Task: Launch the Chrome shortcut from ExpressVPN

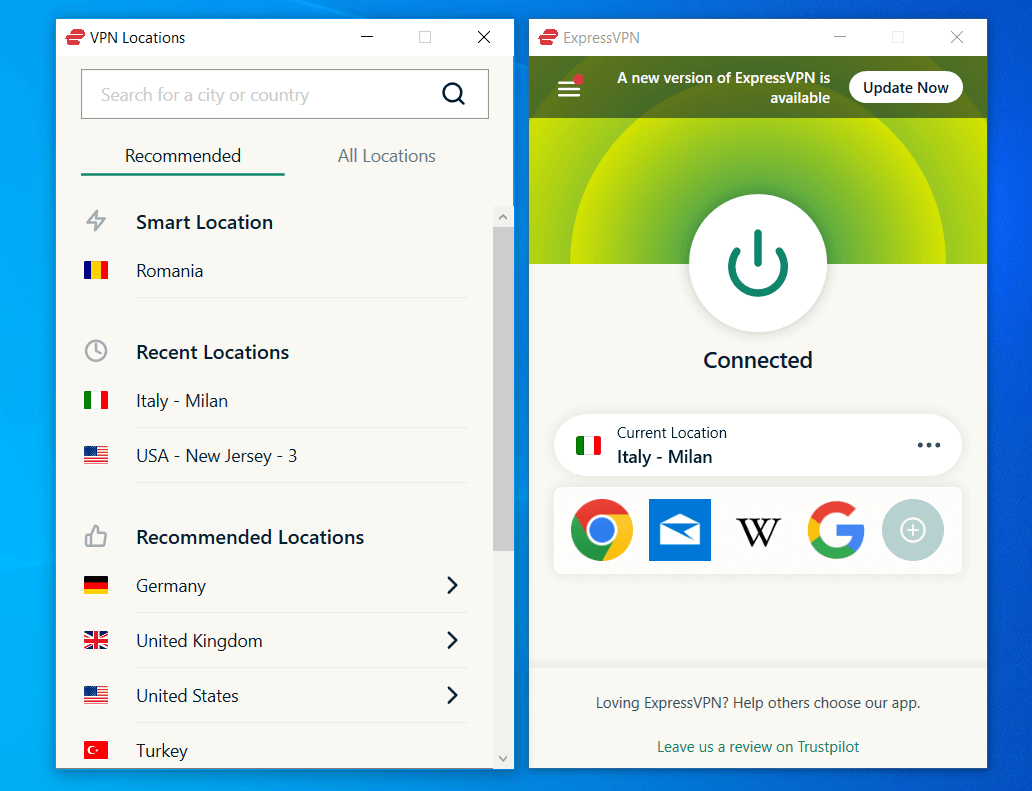Action: pyautogui.click(x=602, y=530)
